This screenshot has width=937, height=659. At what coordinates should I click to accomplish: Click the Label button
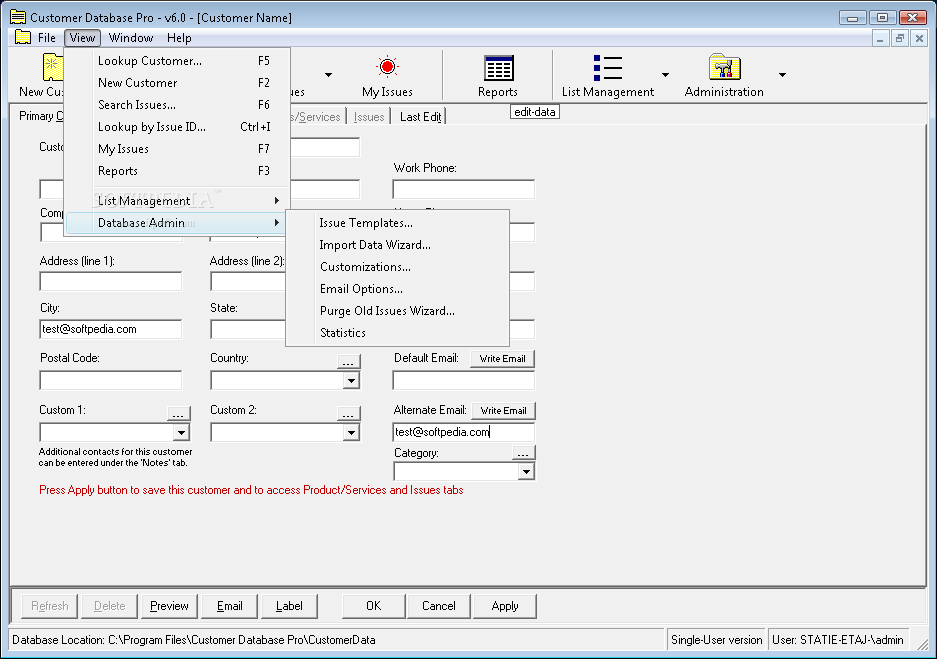(x=289, y=606)
